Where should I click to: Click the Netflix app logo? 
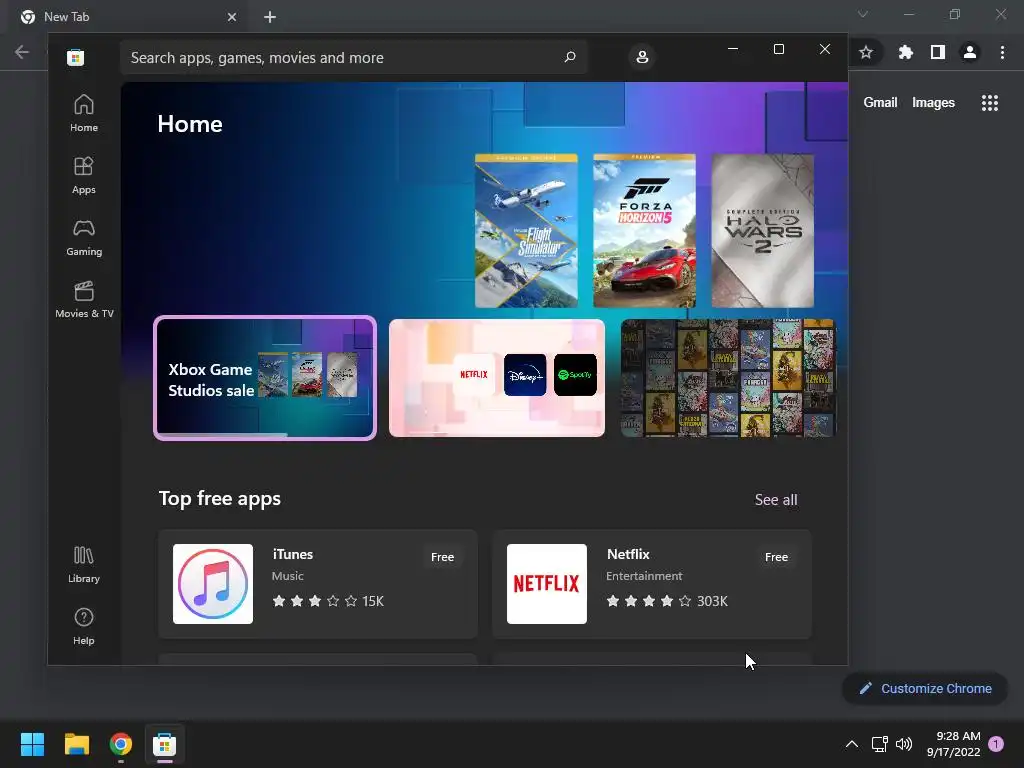tap(547, 584)
